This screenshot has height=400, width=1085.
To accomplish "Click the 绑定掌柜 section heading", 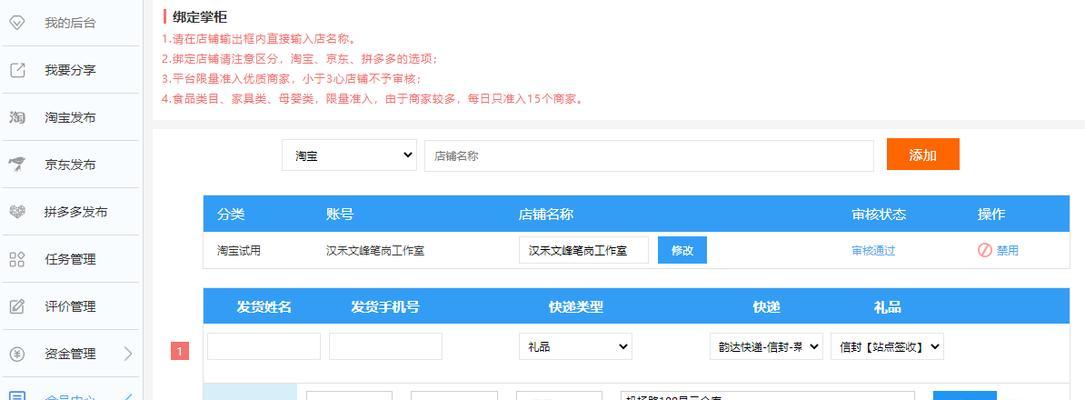I will pos(200,17).
